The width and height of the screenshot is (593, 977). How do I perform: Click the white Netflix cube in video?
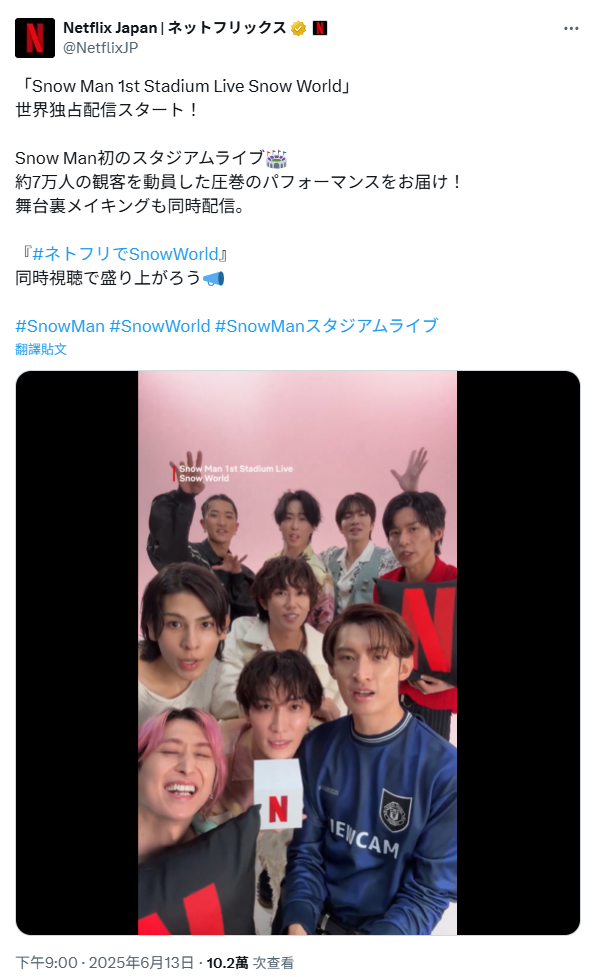point(277,795)
